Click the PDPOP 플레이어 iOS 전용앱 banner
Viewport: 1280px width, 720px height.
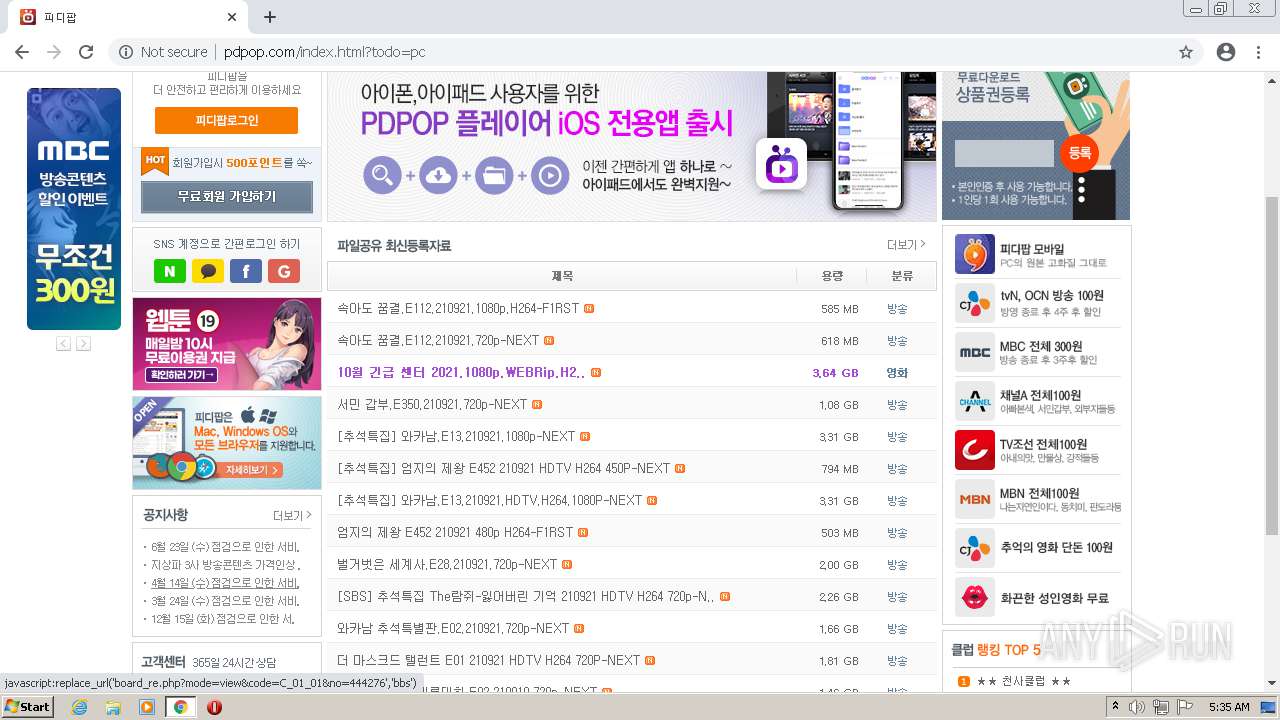(x=632, y=146)
